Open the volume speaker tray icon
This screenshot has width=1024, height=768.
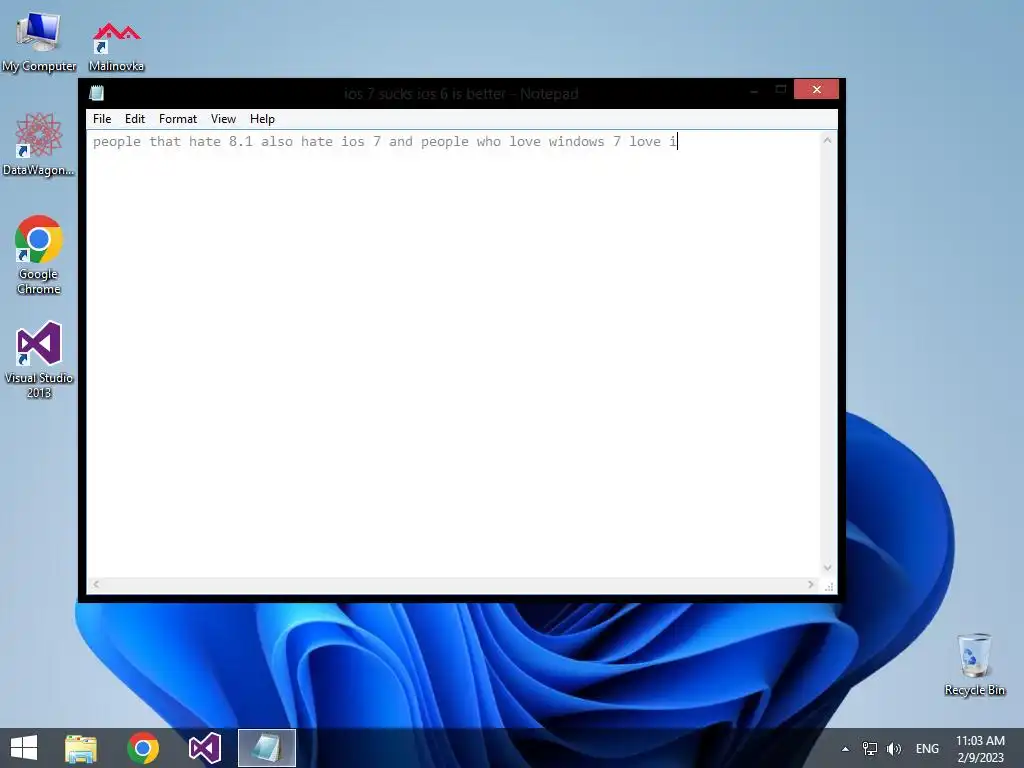pos(893,748)
